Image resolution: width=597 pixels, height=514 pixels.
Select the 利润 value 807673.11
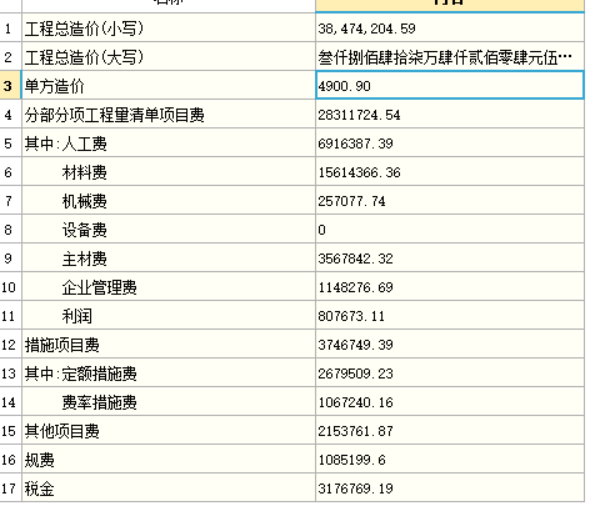pyautogui.click(x=450, y=316)
